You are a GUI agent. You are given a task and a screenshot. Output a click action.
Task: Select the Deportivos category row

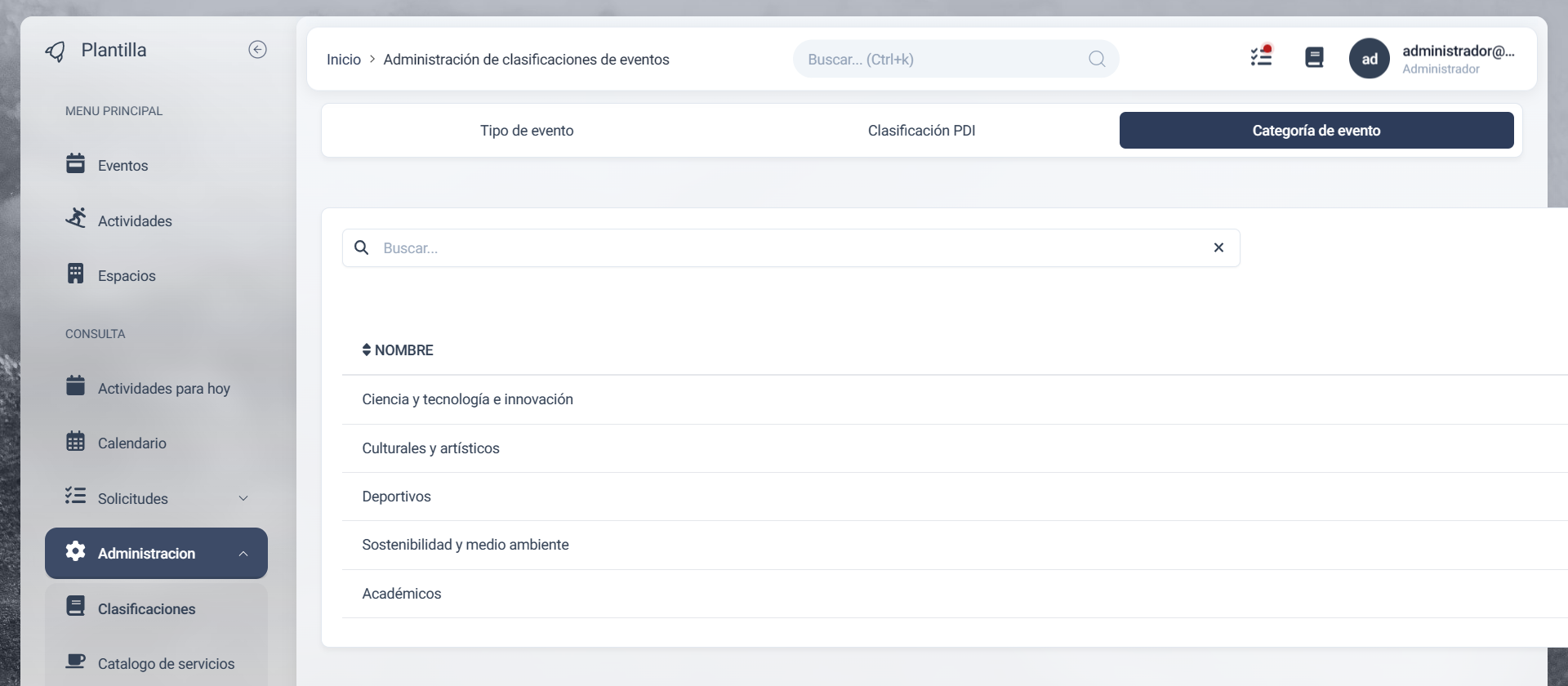click(397, 497)
